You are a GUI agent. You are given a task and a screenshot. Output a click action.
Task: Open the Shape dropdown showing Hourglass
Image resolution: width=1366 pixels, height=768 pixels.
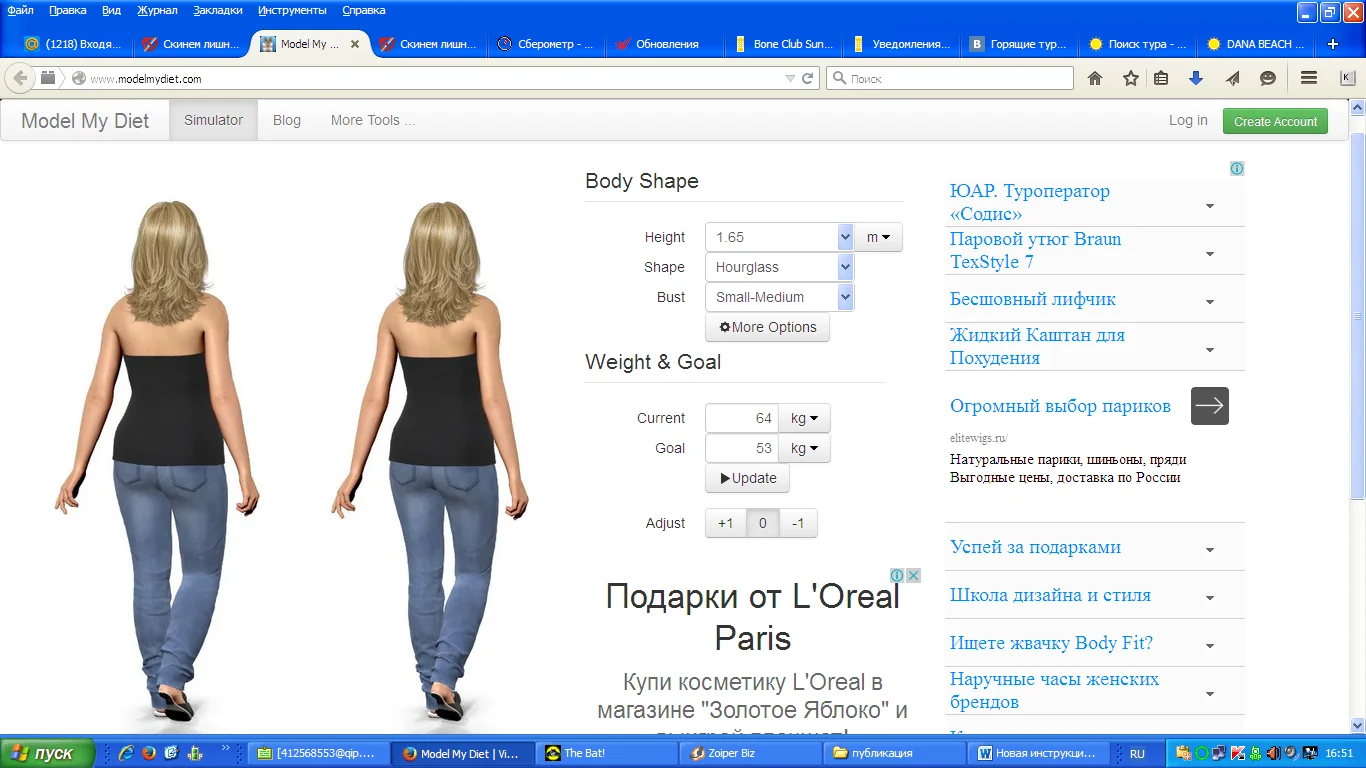(x=779, y=267)
